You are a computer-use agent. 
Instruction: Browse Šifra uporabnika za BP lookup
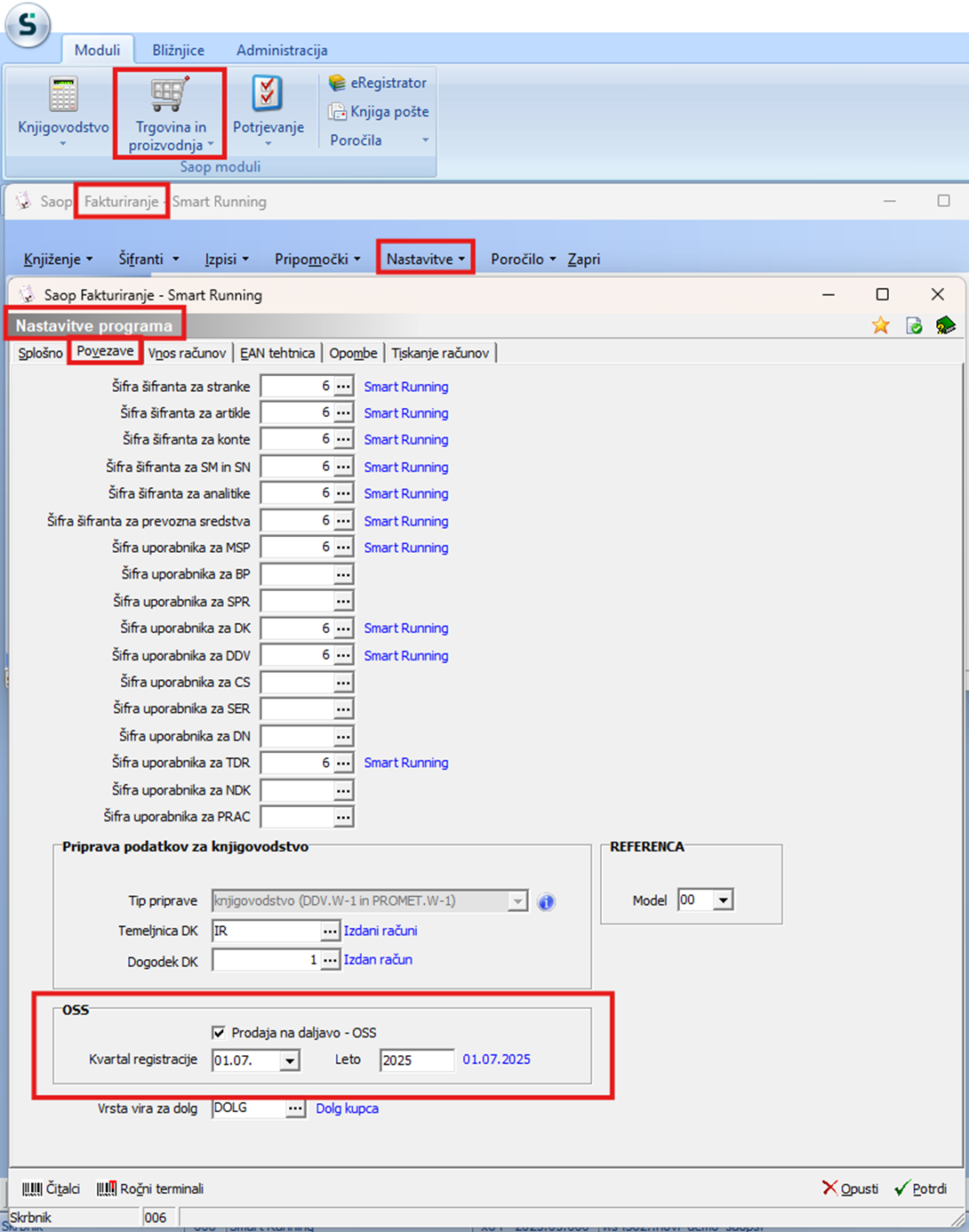(x=343, y=574)
